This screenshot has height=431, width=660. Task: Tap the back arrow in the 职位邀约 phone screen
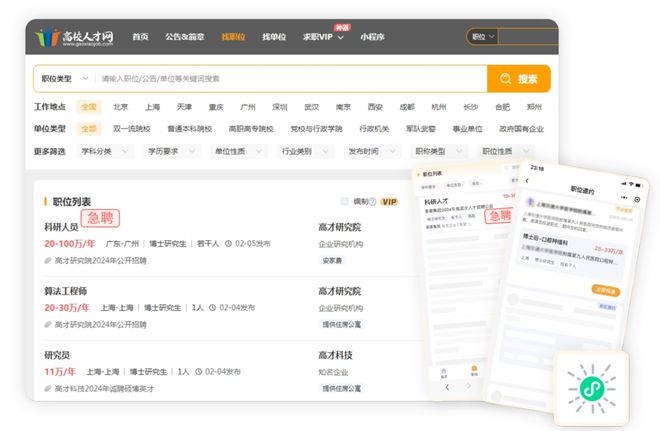(527, 181)
